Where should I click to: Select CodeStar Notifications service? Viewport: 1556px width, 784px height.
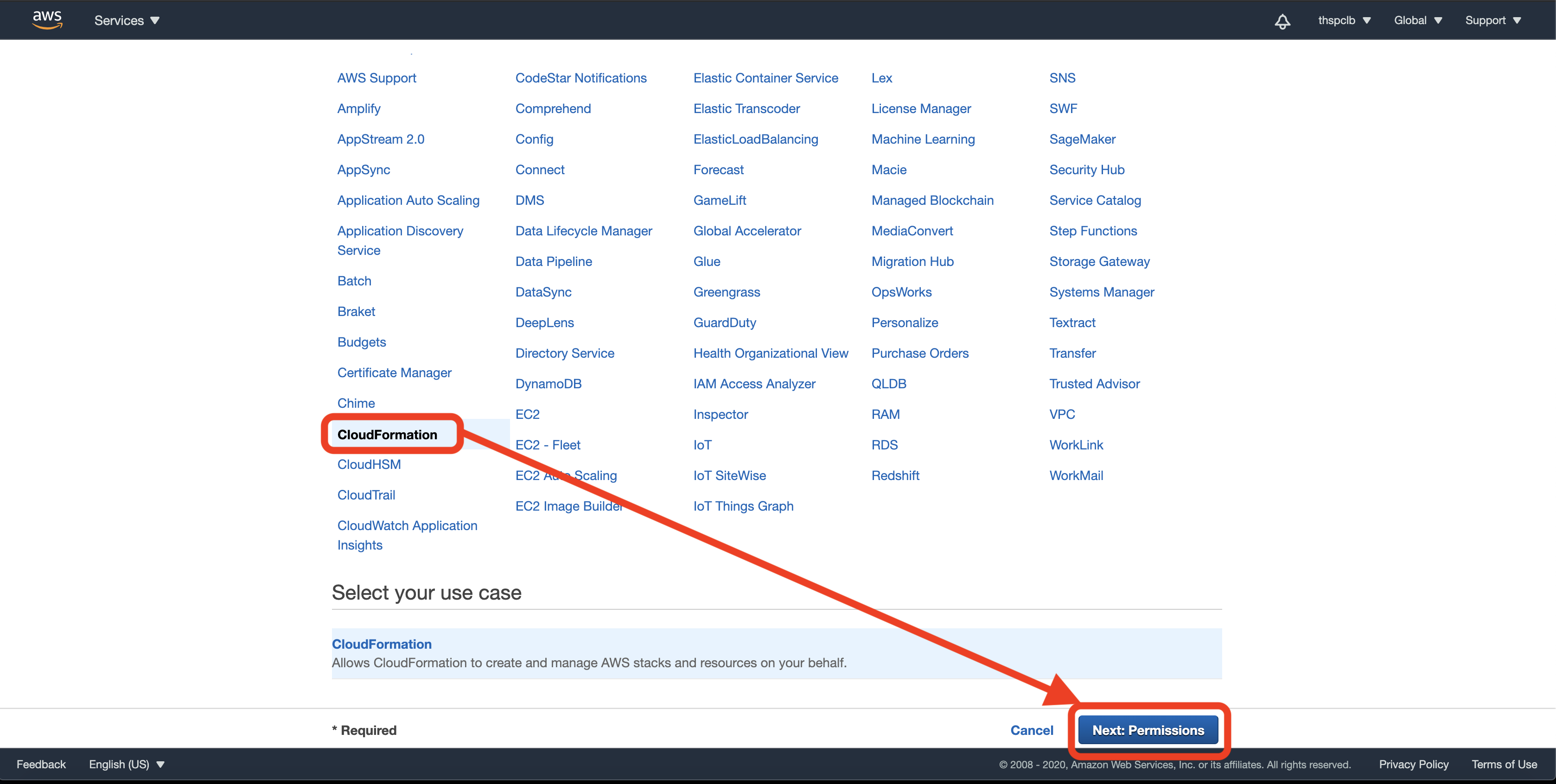(581, 78)
